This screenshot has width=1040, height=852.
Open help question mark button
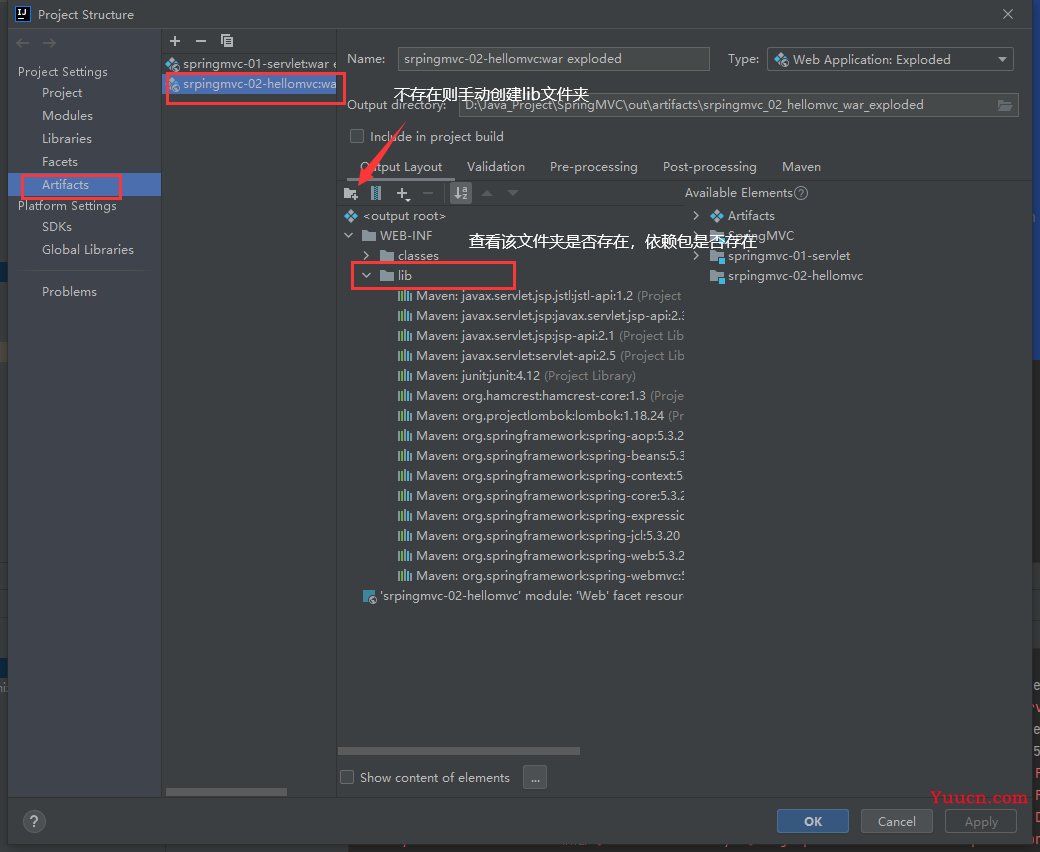tap(34, 822)
